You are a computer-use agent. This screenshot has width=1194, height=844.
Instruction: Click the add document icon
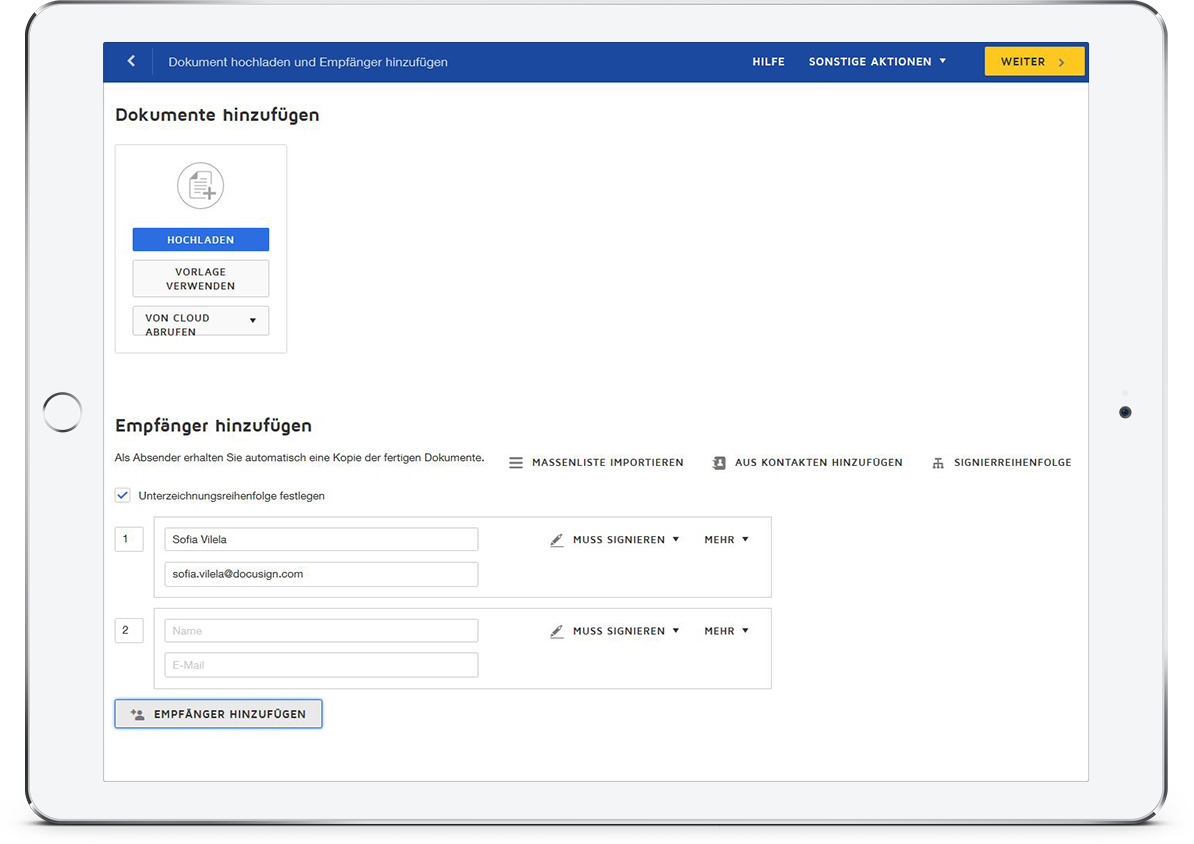[201, 186]
